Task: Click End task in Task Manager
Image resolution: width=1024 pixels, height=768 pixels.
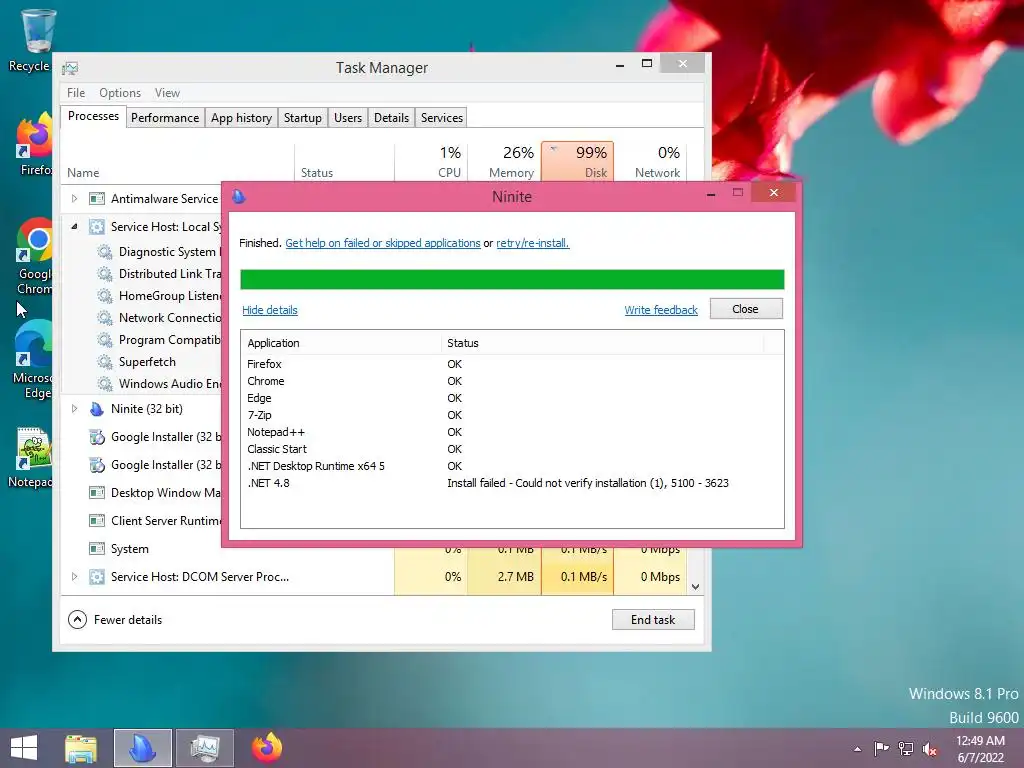Action: click(x=653, y=620)
